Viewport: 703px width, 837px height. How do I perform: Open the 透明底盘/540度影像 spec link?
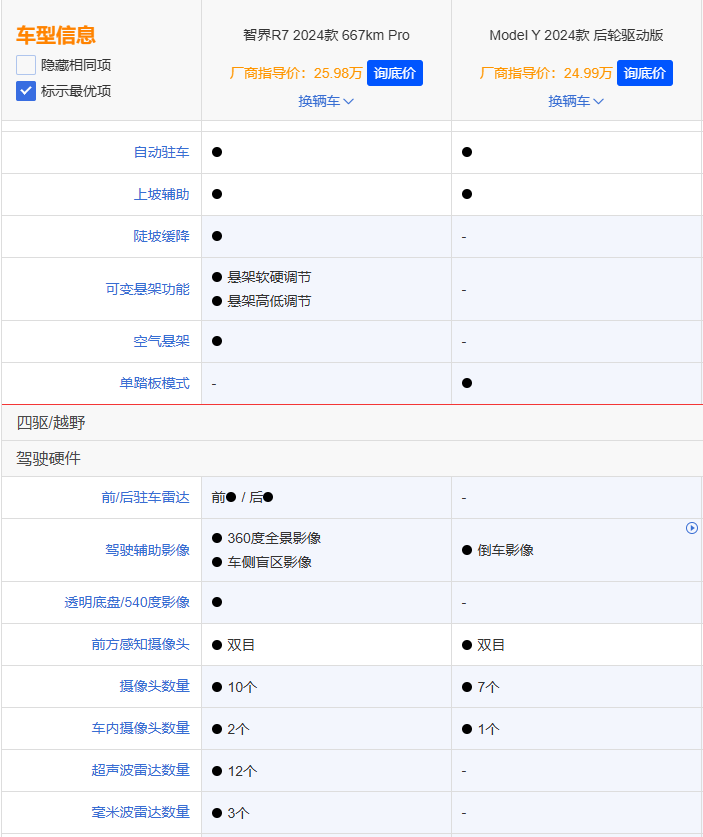(x=127, y=602)
